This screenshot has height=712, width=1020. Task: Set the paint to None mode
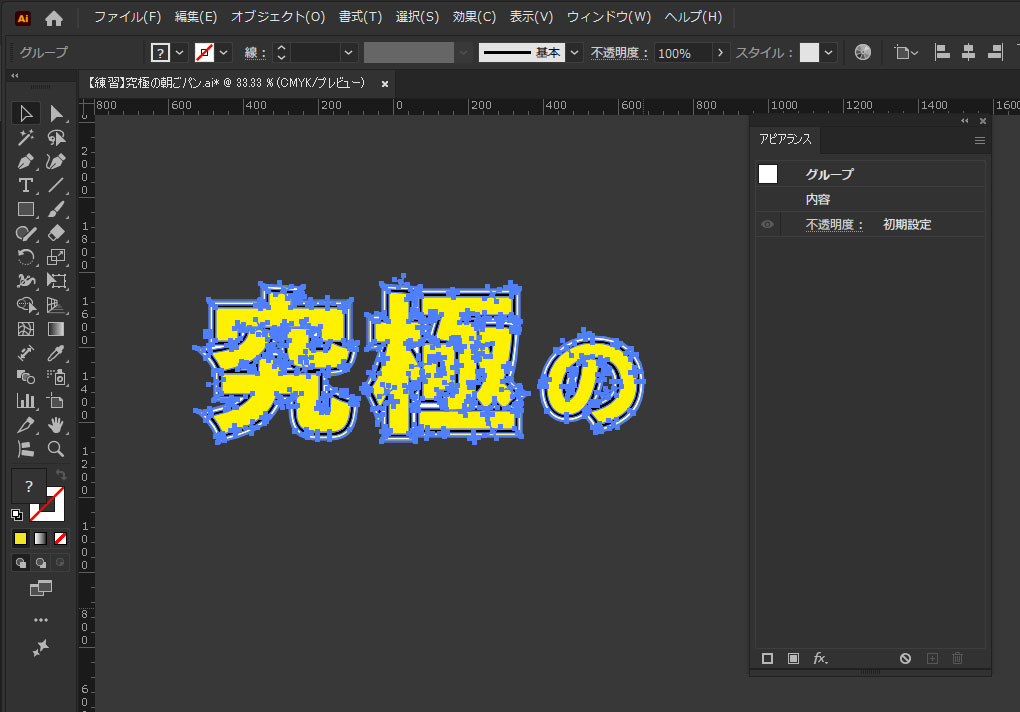61,539
